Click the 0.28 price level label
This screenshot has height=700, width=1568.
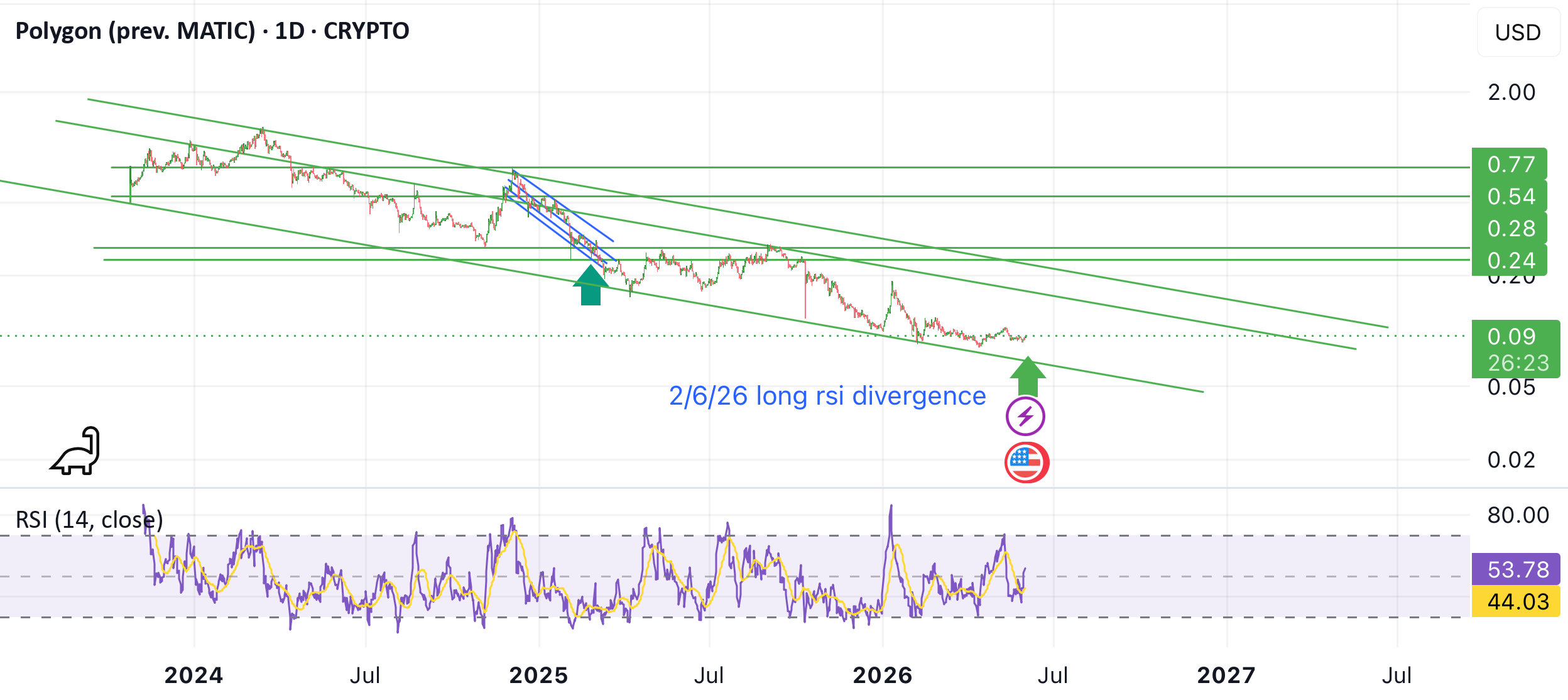(x=1510, y=228)
